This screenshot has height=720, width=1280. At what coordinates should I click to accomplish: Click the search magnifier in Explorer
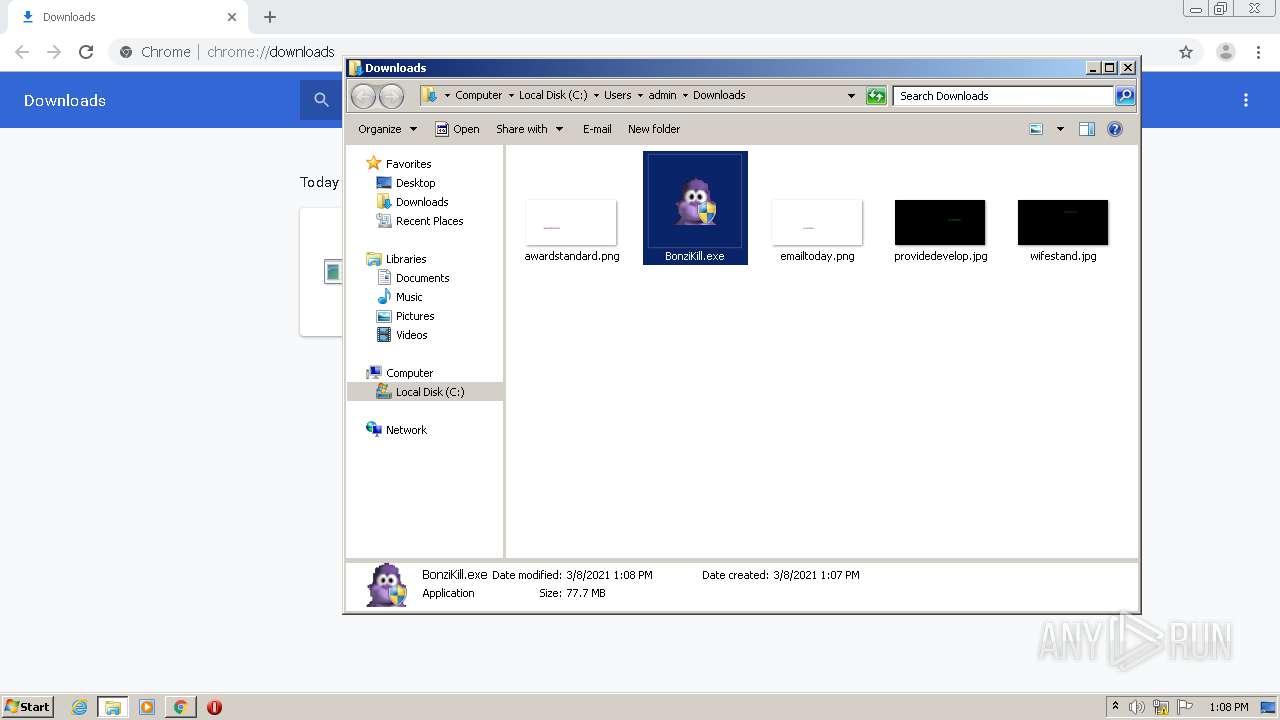click(x=1125, y=96)
